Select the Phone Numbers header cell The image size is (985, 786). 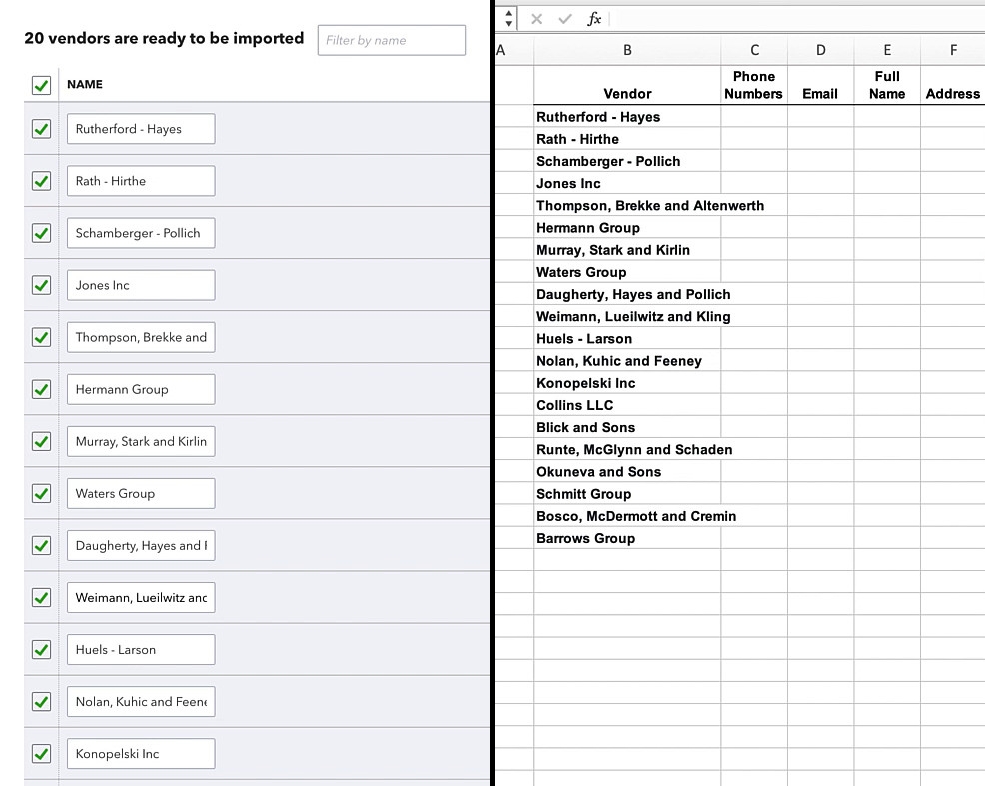click(754, 85)
